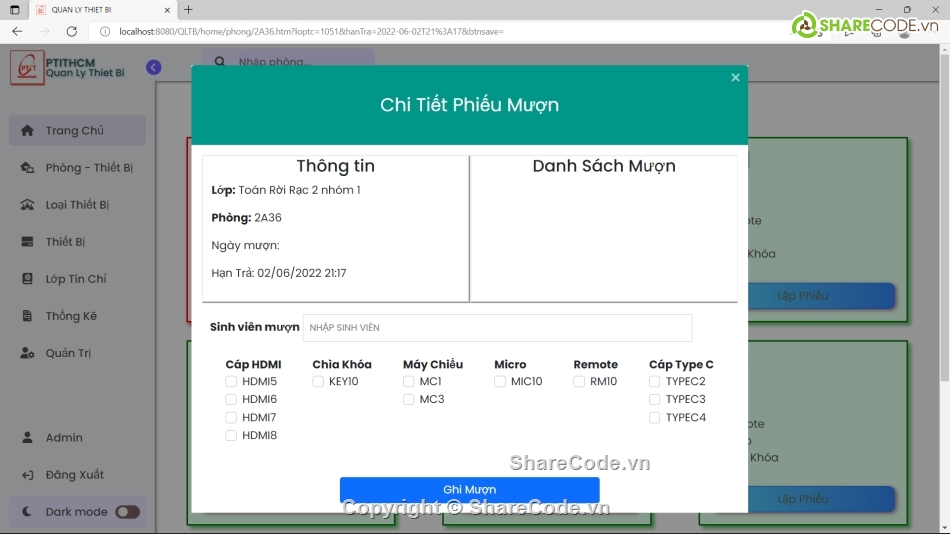Go to Lớp Tín Chỉ page
The width and height of the screenshot is (950, 534).
click(75, 279)
